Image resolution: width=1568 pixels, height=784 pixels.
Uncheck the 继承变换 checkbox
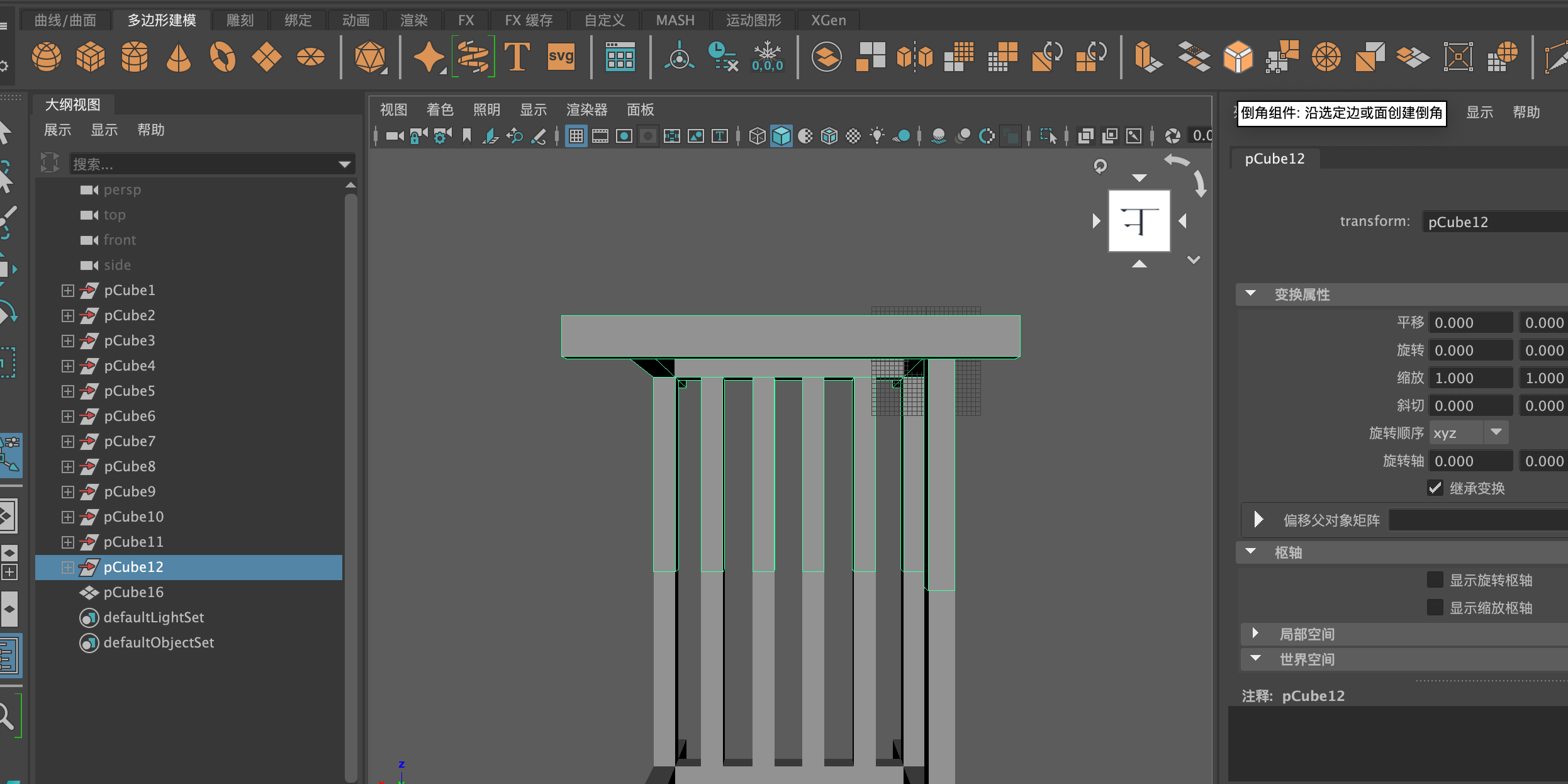(x=1435, y=488)
